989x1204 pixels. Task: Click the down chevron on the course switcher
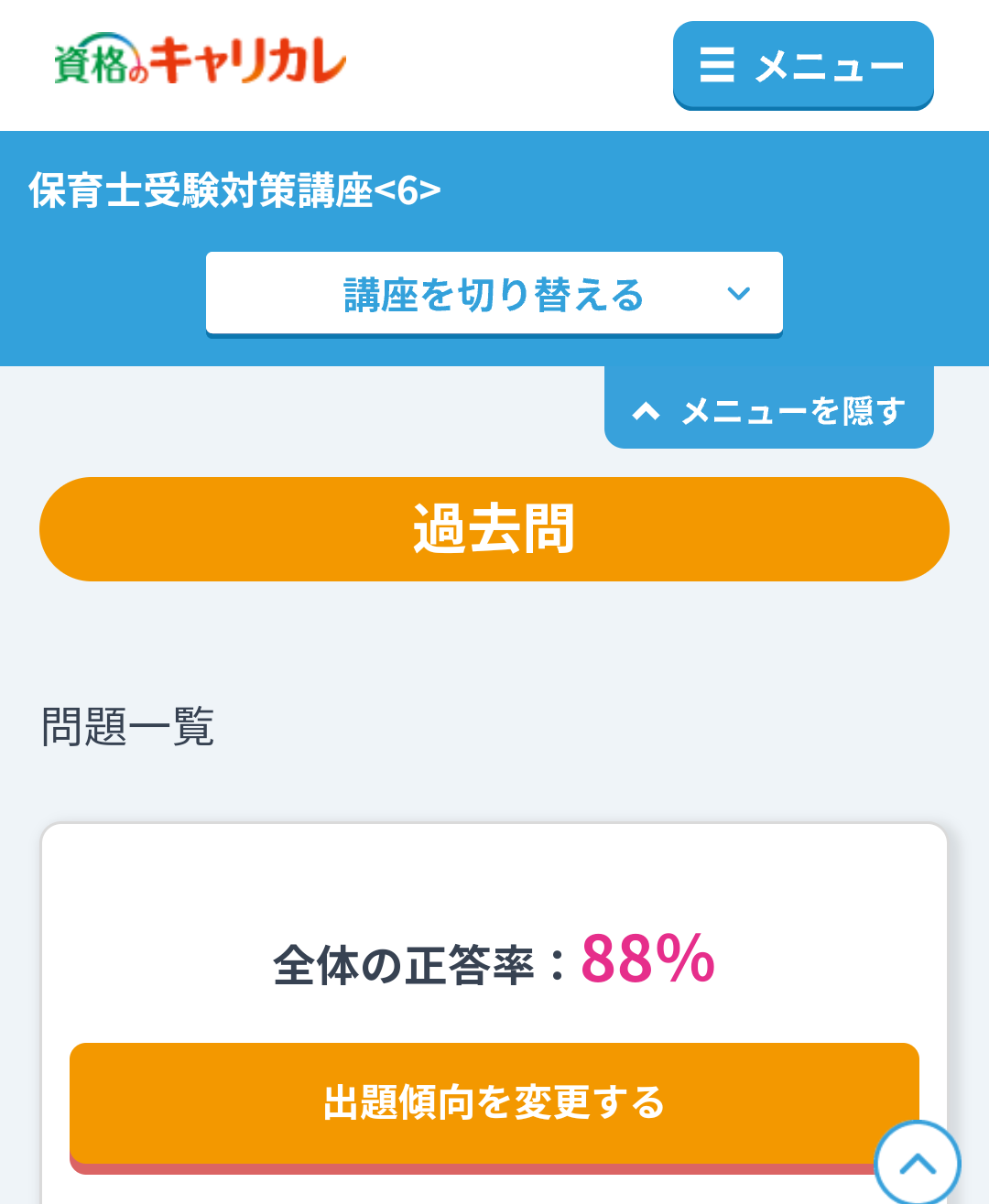pyautogui.click(x=738, y=294)
